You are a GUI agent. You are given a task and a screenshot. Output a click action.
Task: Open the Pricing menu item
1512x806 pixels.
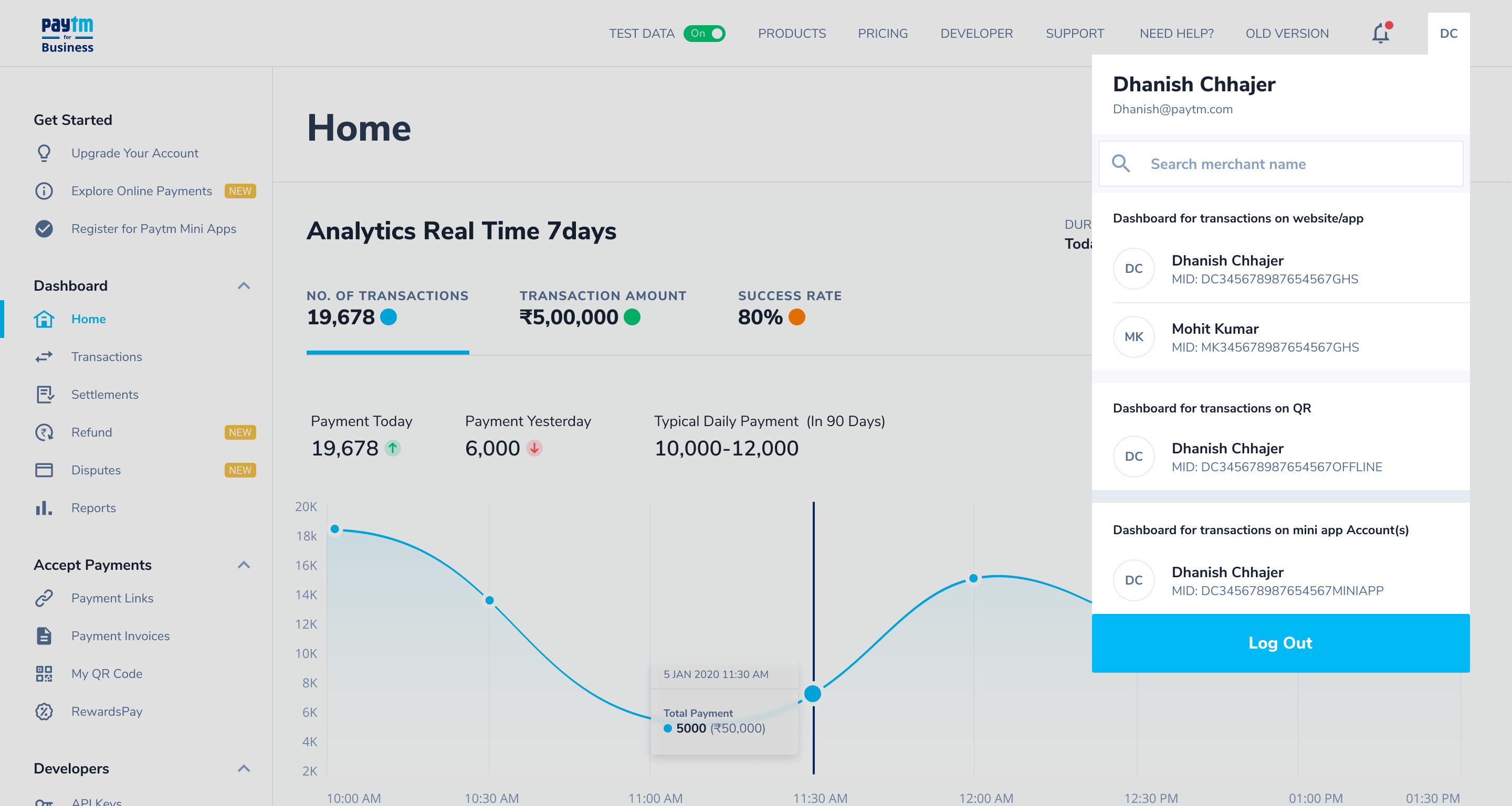882,34
